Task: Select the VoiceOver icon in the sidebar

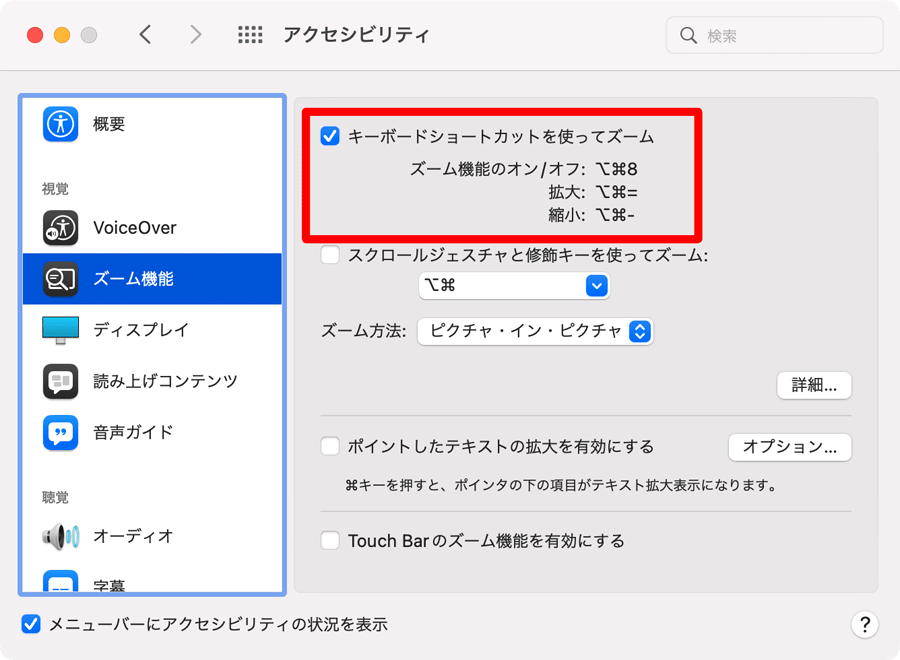Action: click(x=60, y=228)
